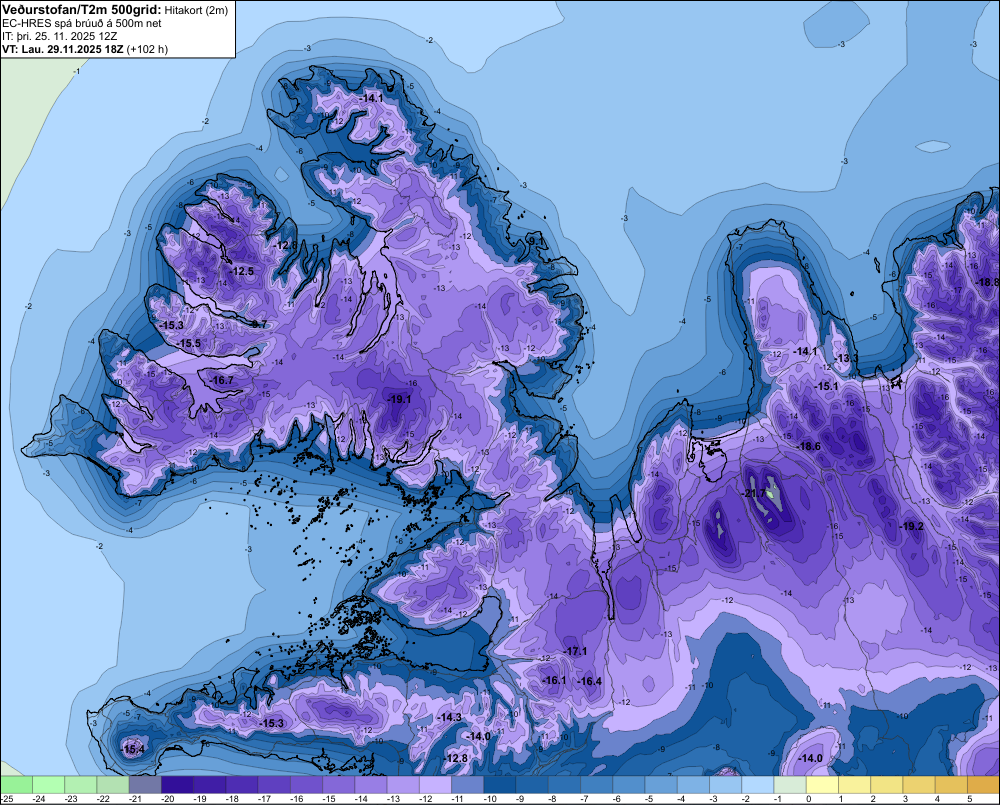Choose the -5 blue legend swatch
Image resolution: width=1000 pixels, height=805 pixels.
tap(661, 785)
